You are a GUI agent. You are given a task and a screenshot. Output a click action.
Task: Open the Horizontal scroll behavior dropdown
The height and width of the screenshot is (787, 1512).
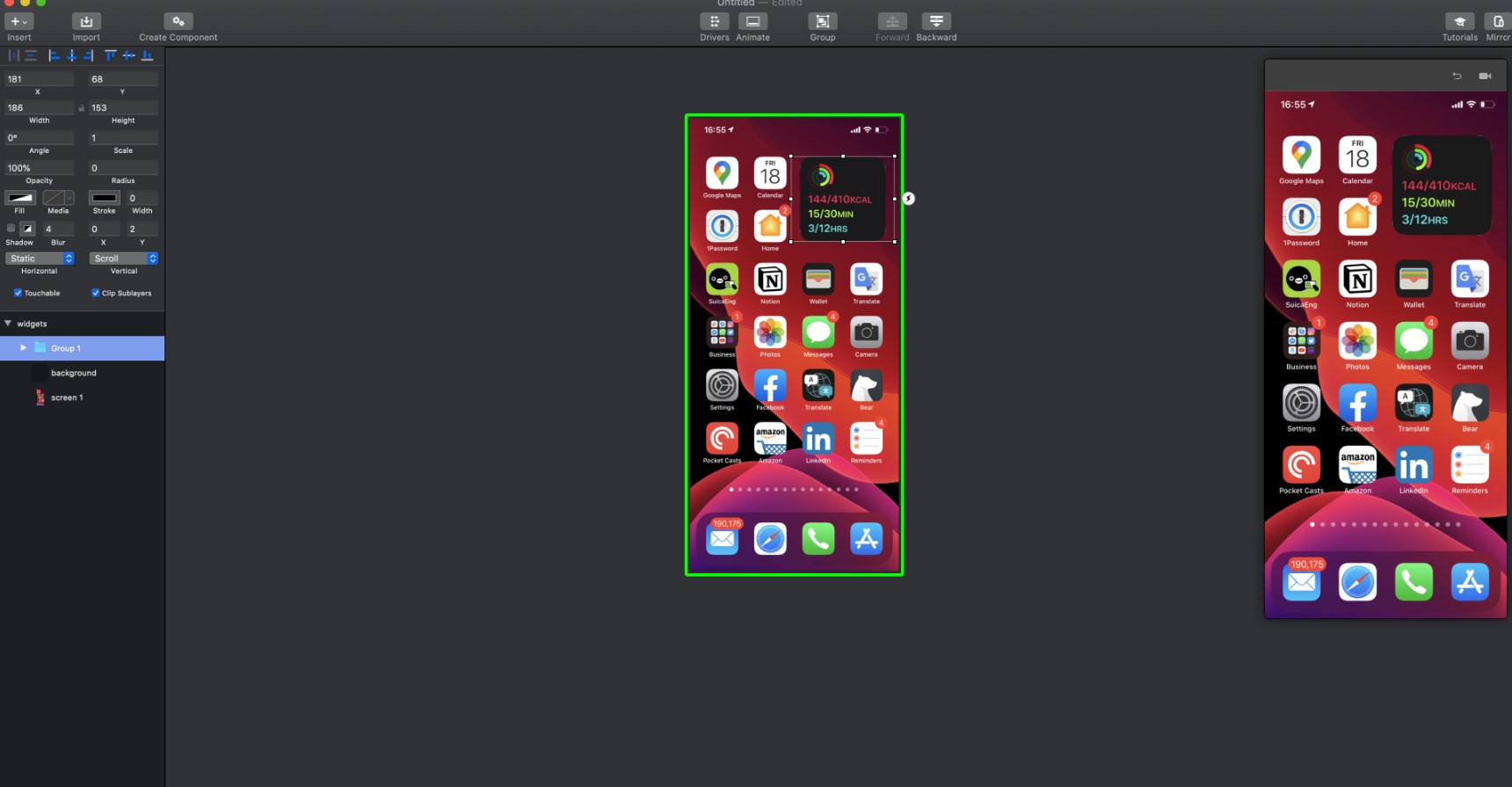point(40,259)
